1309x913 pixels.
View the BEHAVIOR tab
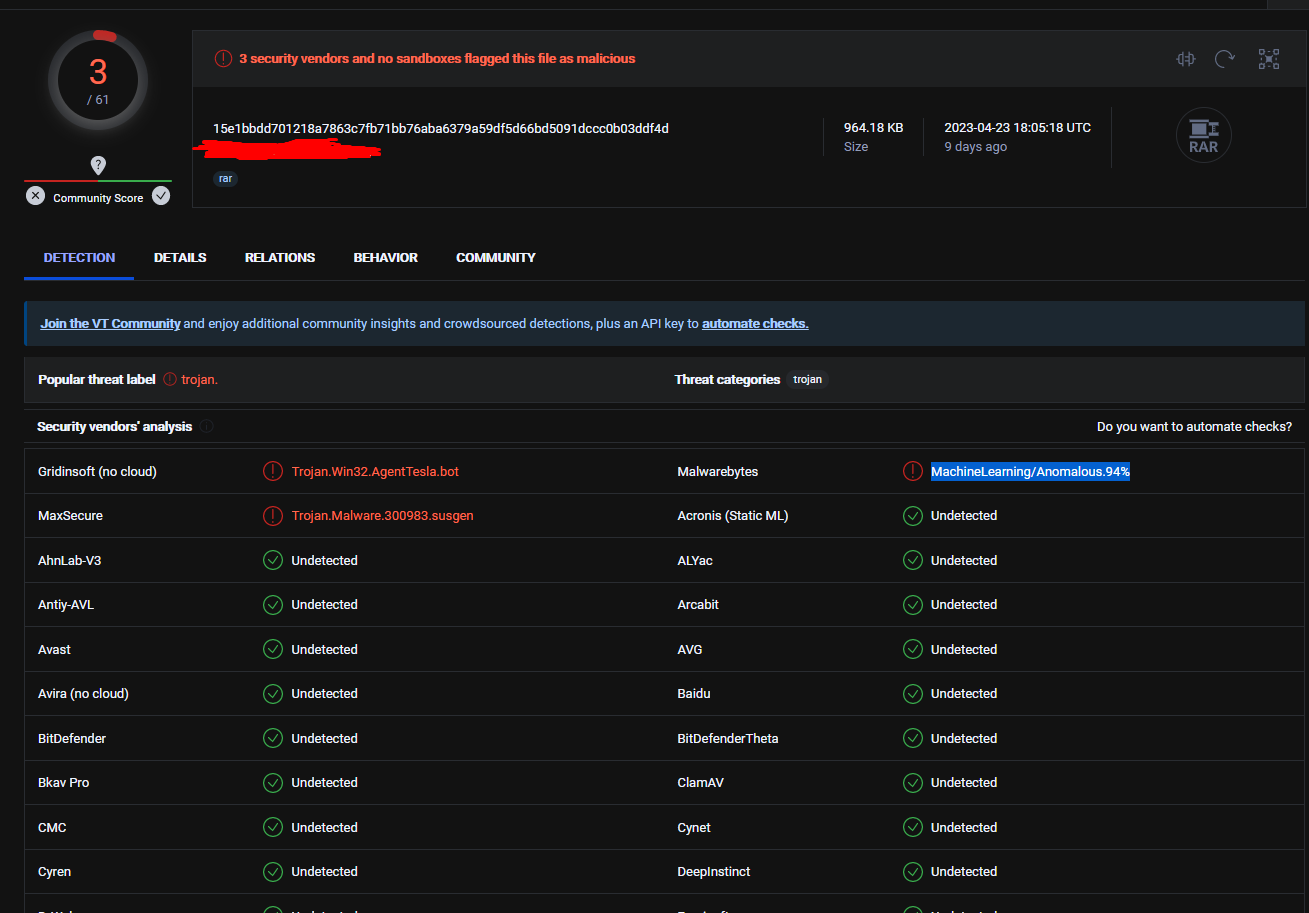tap(386, 258)
